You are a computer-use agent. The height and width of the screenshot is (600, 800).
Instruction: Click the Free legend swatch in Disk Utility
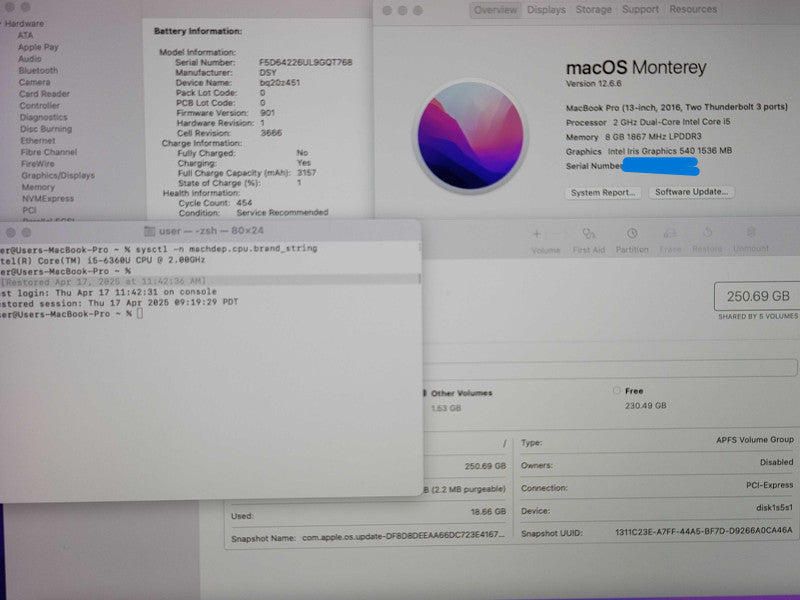coord(616,391)
